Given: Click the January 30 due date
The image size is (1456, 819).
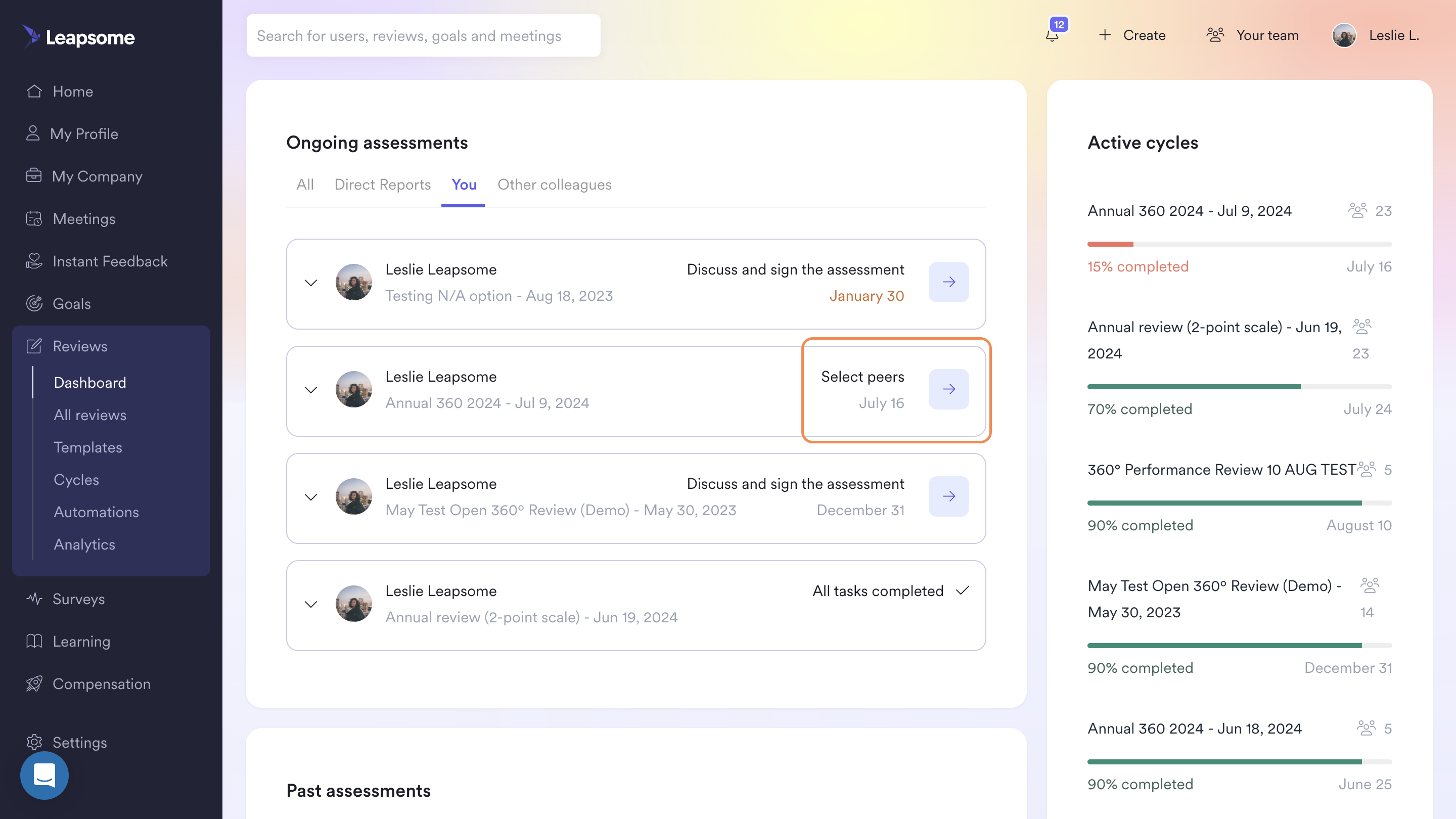Looking at the screenshot, I should 867,296.
